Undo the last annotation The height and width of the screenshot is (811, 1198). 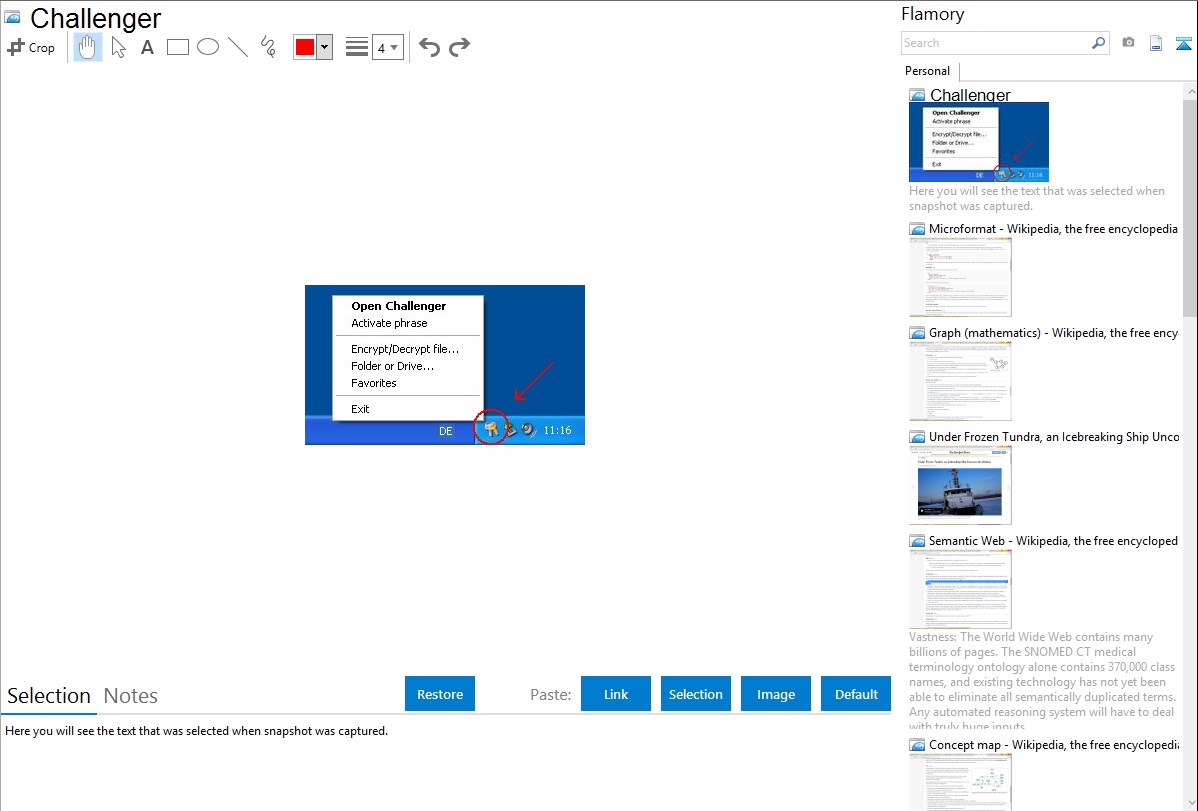[429, 47]
